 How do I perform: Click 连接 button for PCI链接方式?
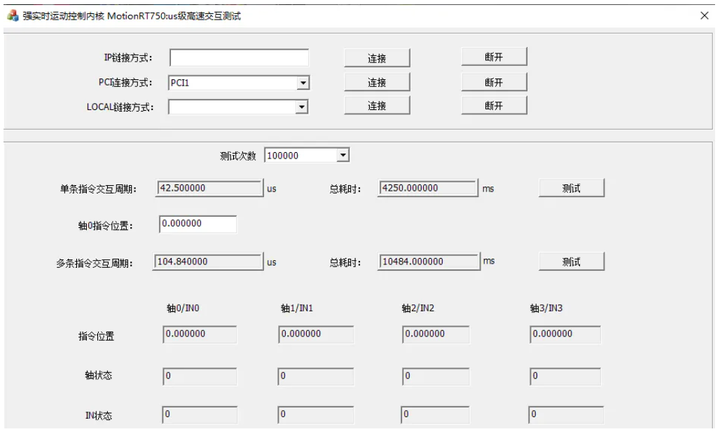(x=377, y=82)
